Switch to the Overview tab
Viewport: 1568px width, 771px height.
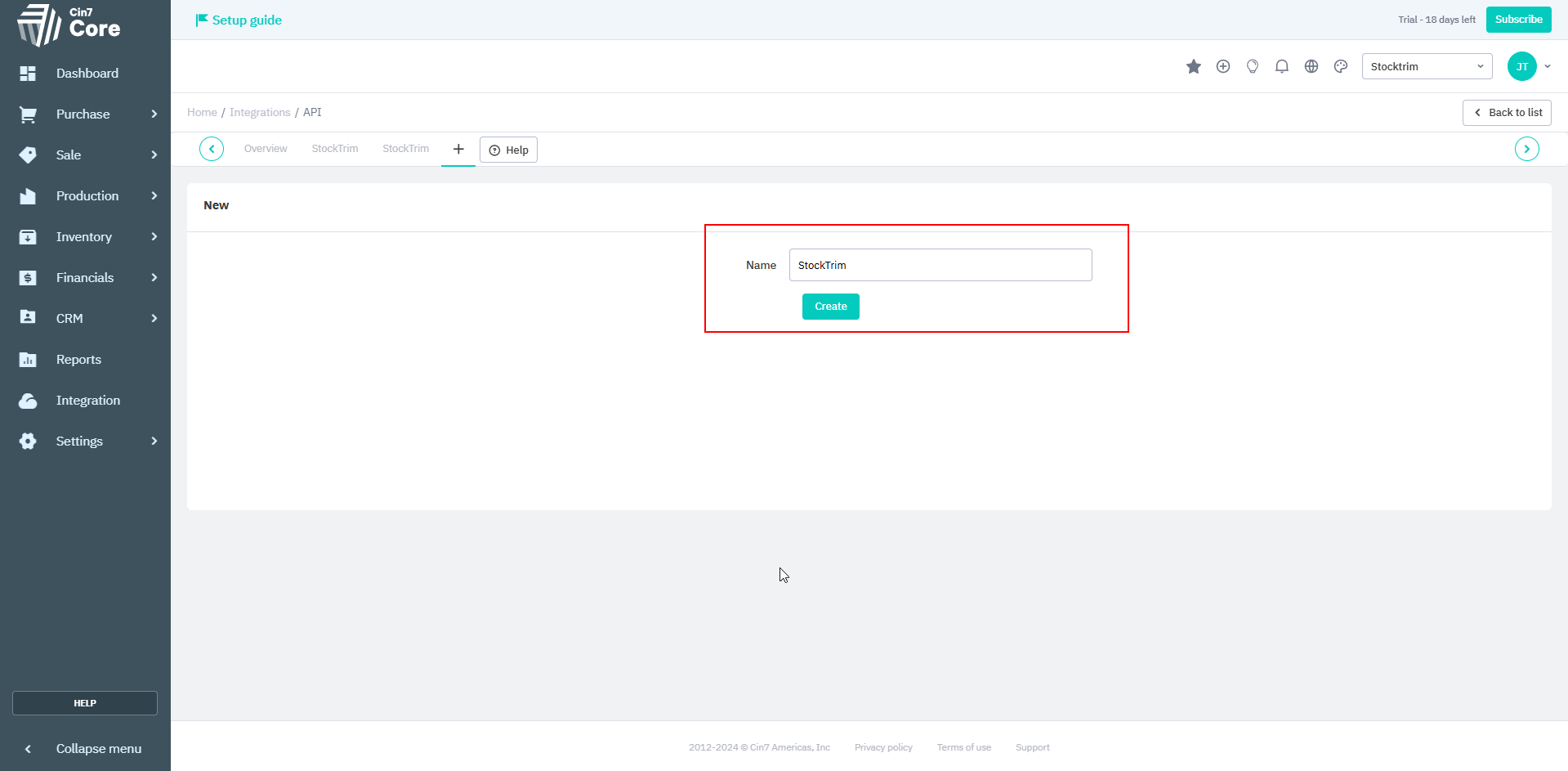(266, 149)
